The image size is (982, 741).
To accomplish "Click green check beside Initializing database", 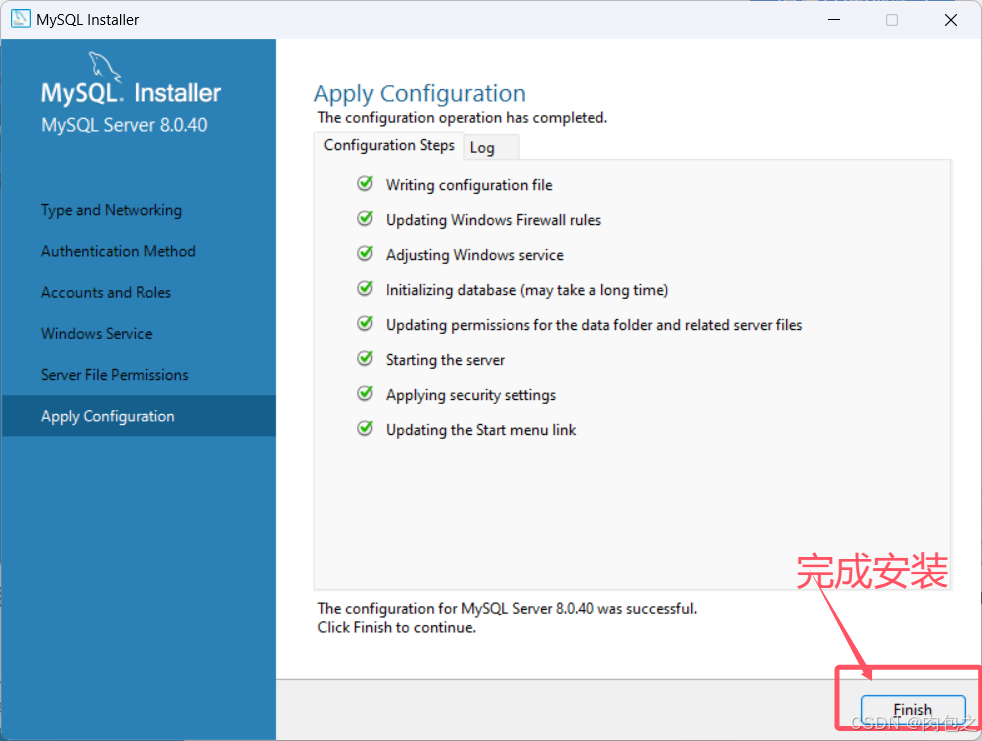I will [x=365, y=289].
